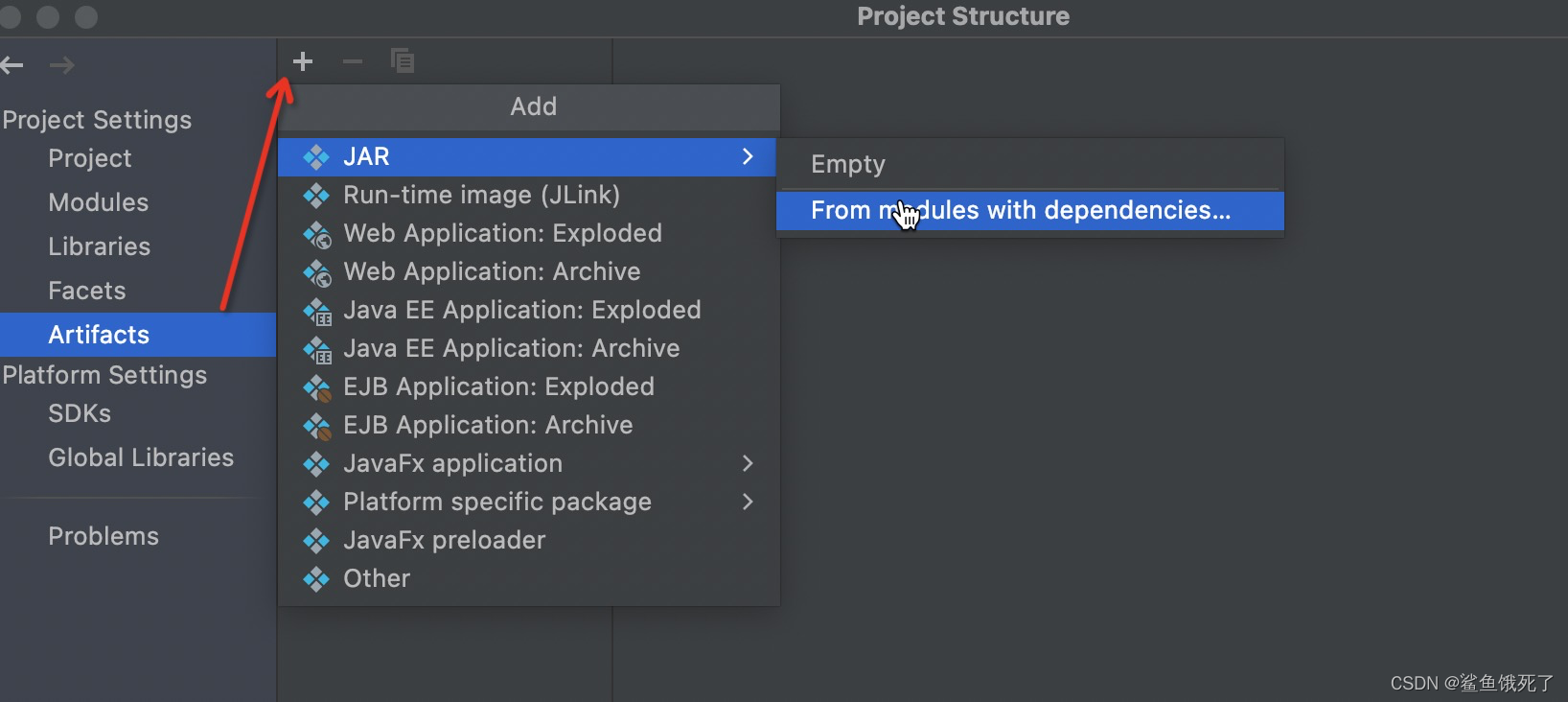Click the forward navigation arrow
Viewport: 1568px width, 702px height.
tap(62, 65)
